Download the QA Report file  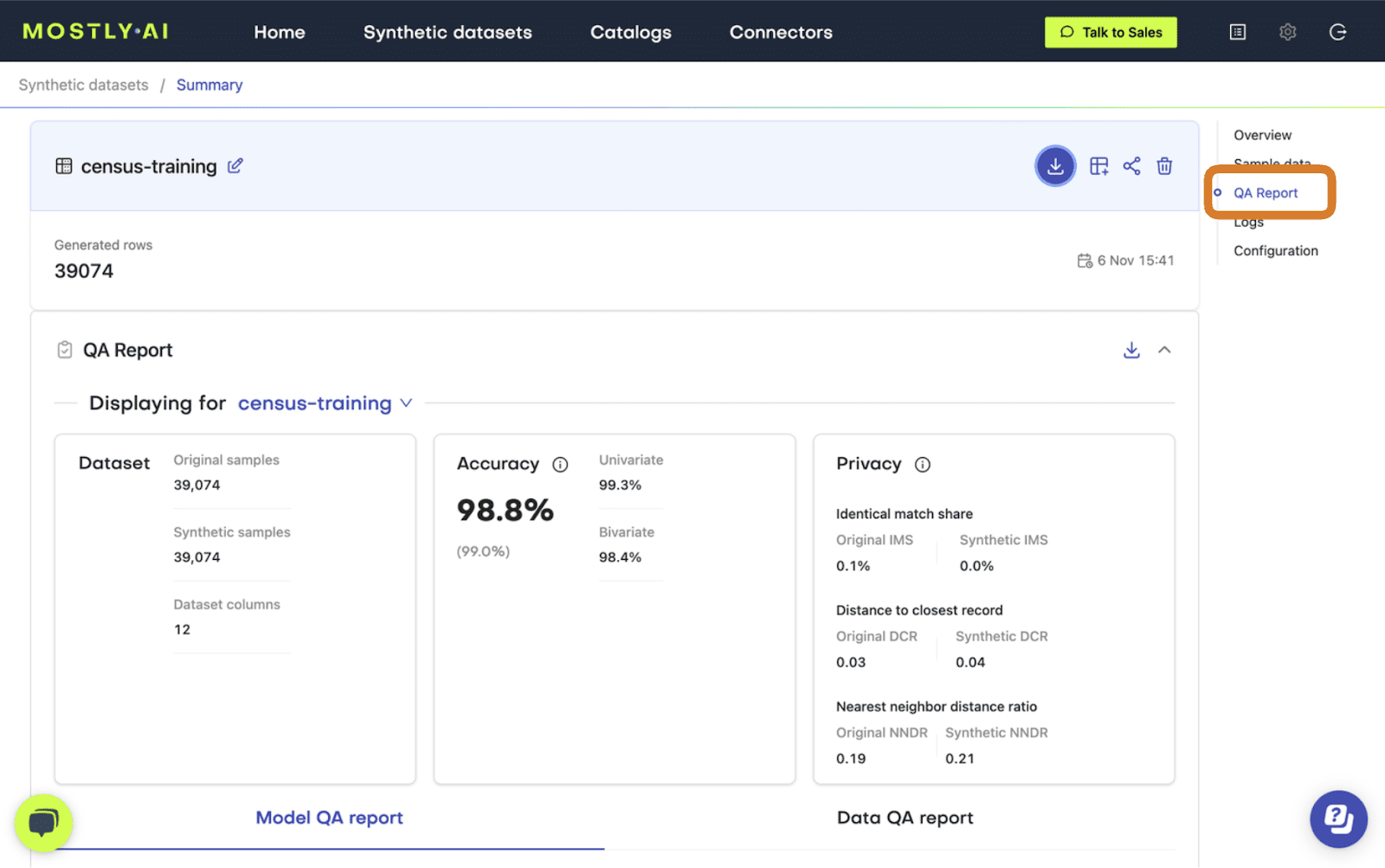(1131, 350)
